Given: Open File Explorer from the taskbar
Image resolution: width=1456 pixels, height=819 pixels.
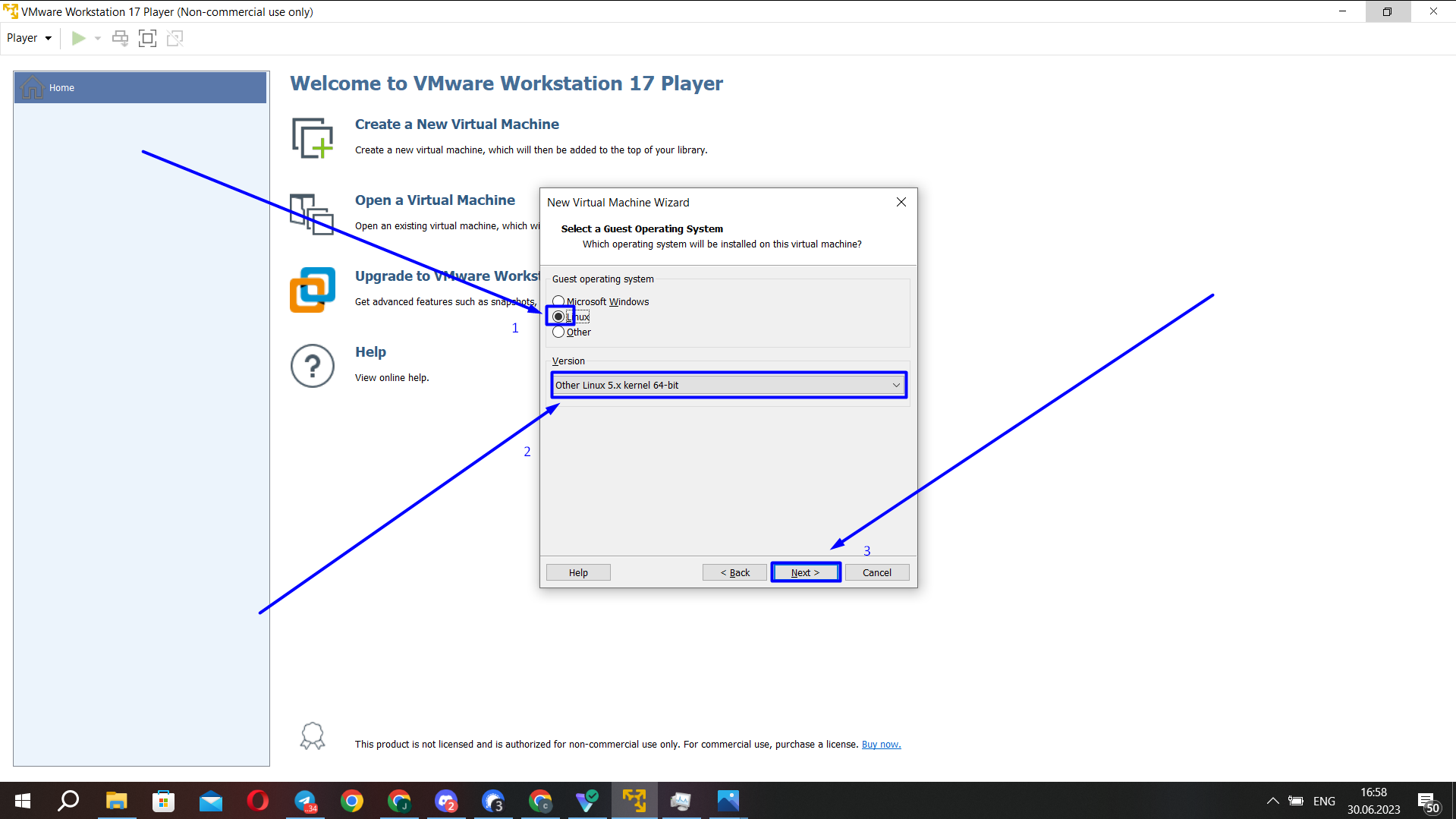Looking at the screenshot, I should 116,801.
